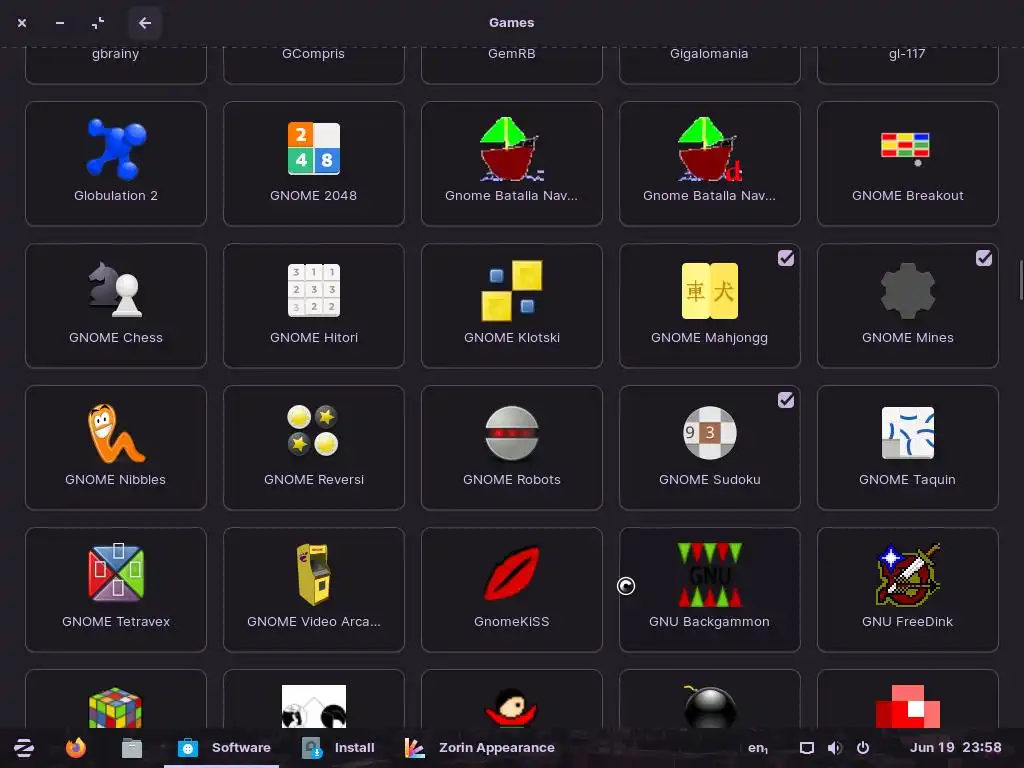The height and width of the screenshot is (768, 1024).
Task: Select the GNU FreeDink icon
Action: [x=908, y=574]
